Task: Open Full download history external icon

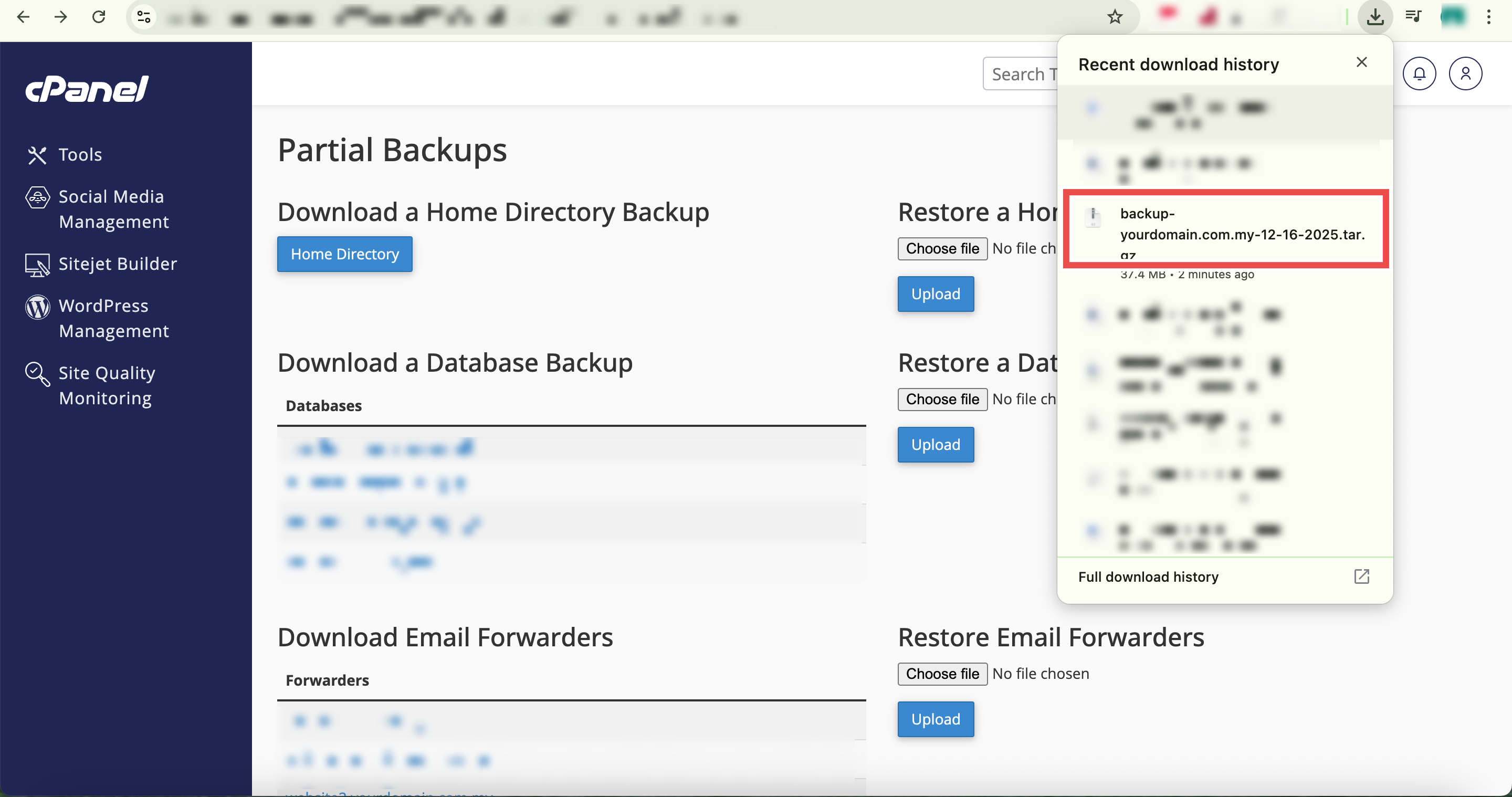Action: point(1361,576)
